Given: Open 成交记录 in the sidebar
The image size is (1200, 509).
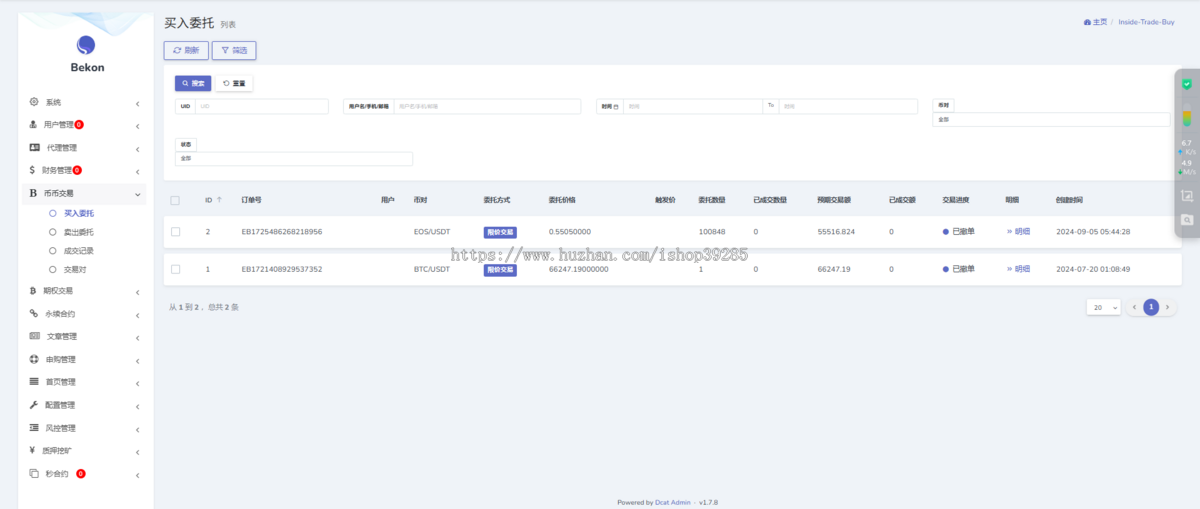Looking at the screenshot, I should pos(79,251).
